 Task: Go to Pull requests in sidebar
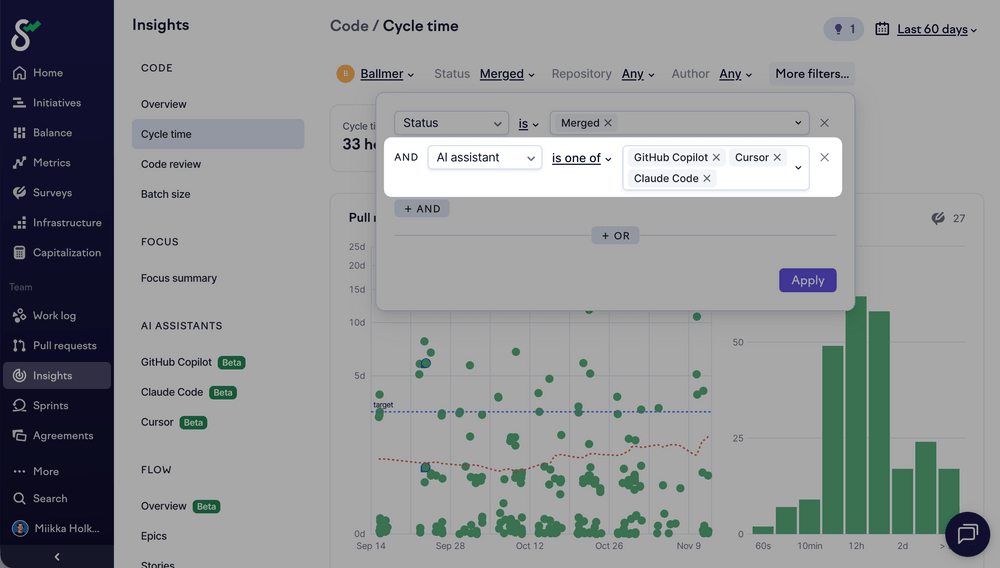64,346
